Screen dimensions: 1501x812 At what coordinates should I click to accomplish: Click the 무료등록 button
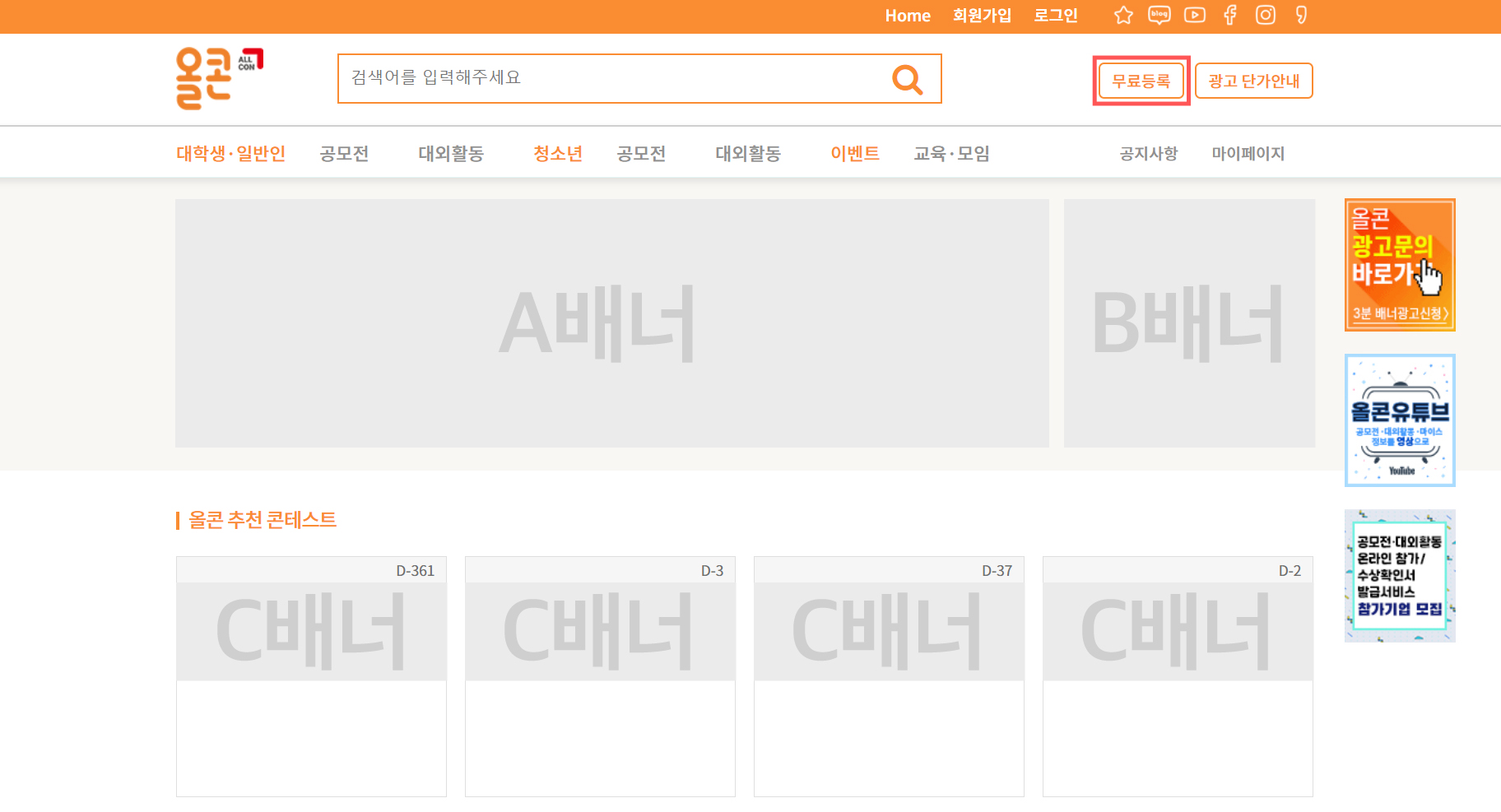click(1141, 81)
